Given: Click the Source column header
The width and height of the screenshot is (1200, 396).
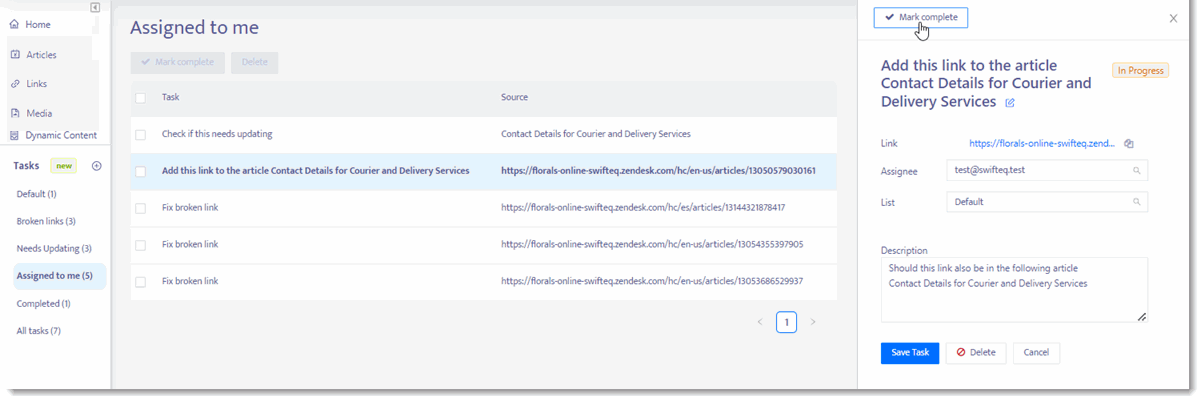Looking at the screenshot, I should point(514,97).
